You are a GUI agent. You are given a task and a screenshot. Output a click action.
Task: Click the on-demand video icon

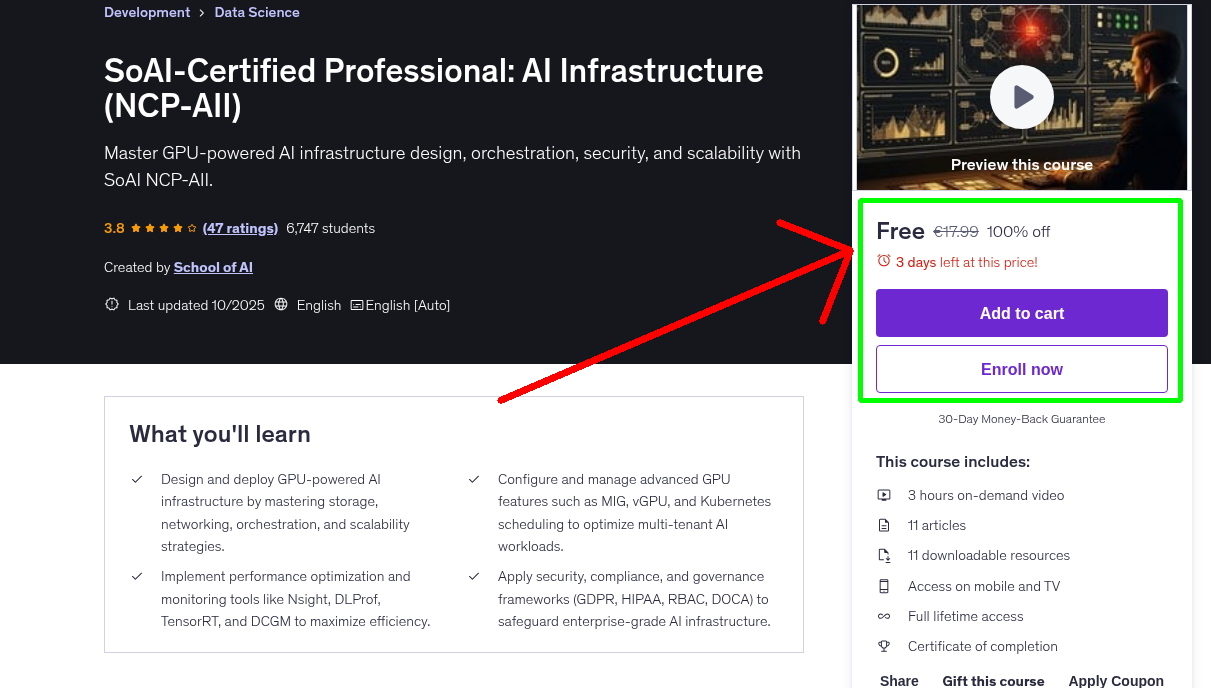[884, 494]
